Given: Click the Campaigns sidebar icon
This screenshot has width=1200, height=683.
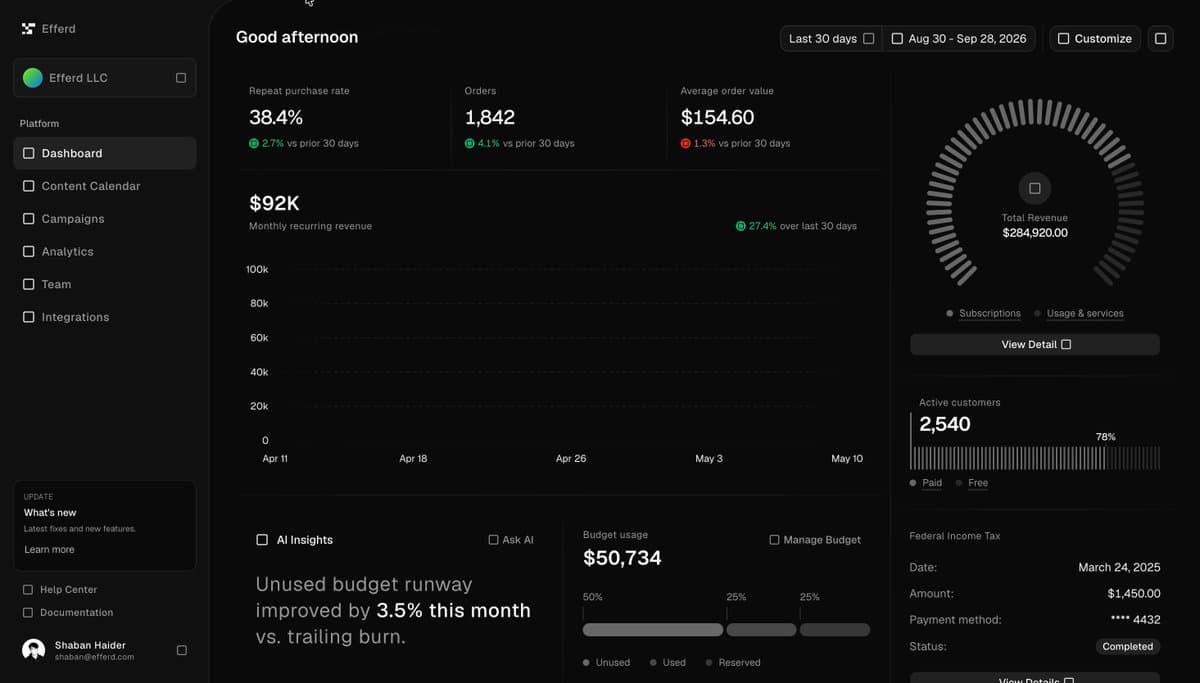Looking at the screenshot, I should [29, 219].
